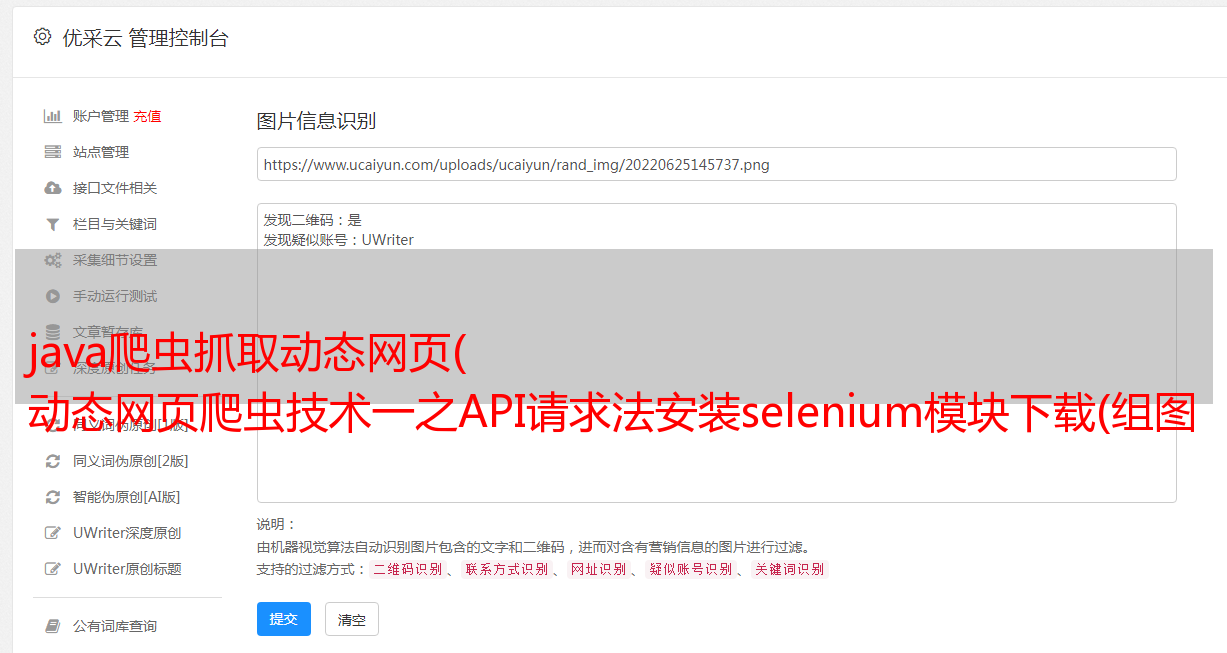Open 智能伪原创[AI版] page
This screenshot has height=653, width=1227.
click(x=127, y=497)
